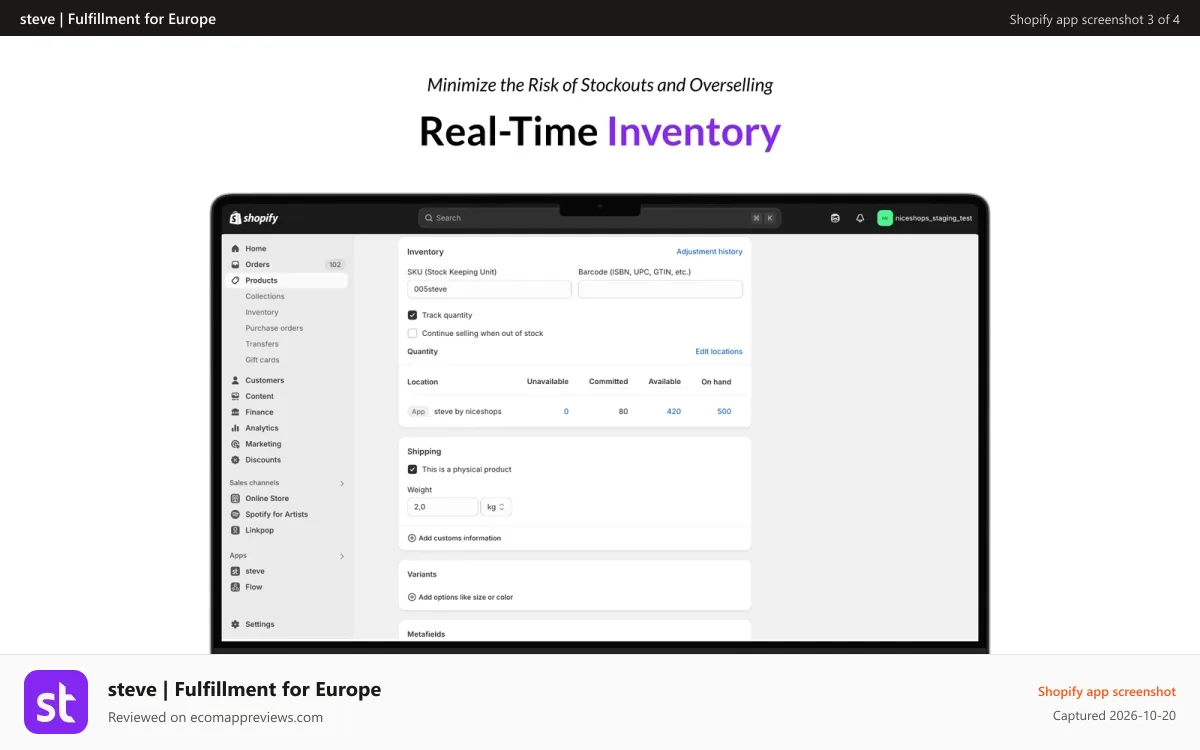Click the Linkpop channel icon
Image resolution: width=1200 pixels, height=750 pixels.
coord(235,530)
